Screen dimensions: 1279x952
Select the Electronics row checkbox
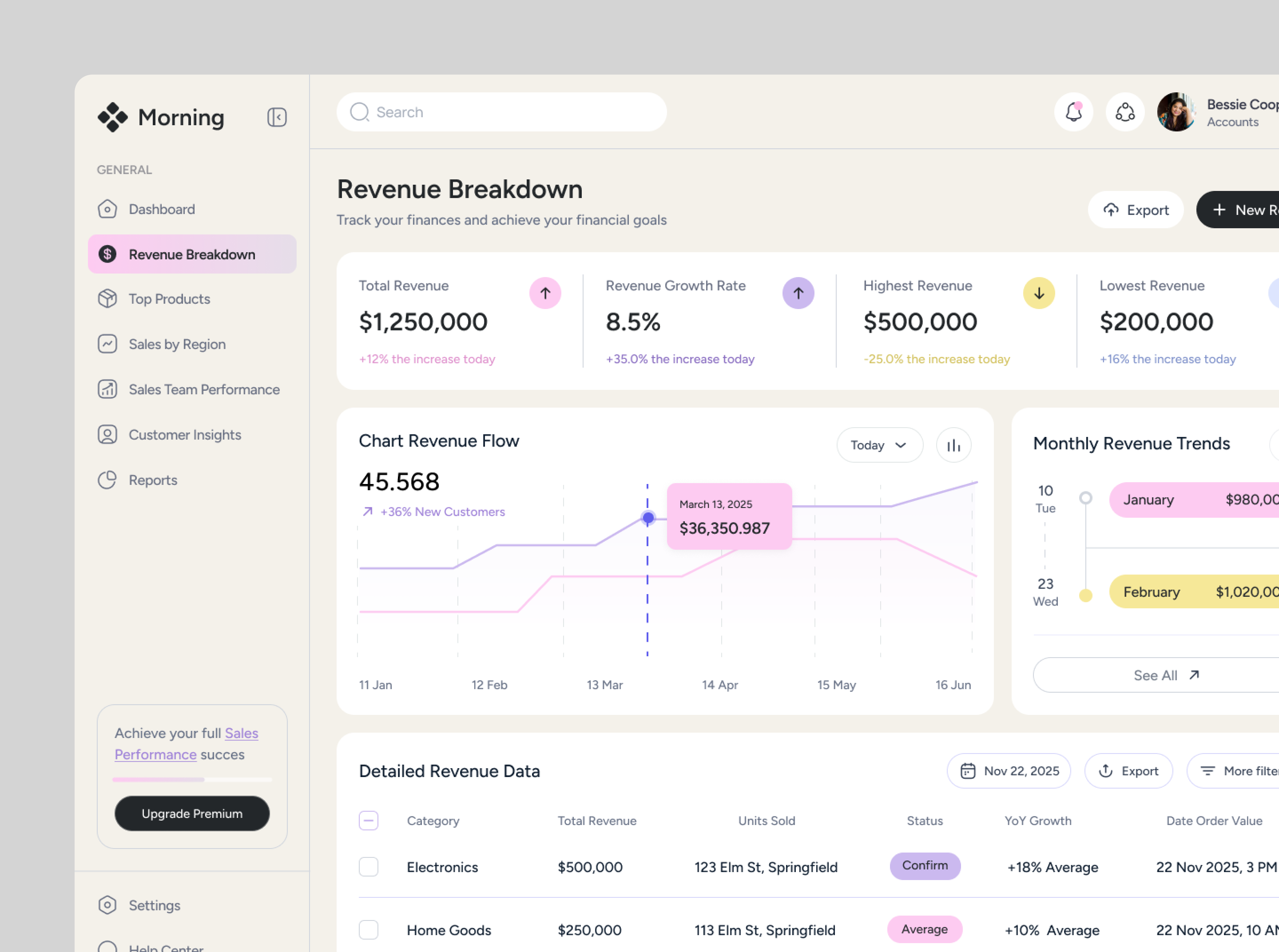pos(368,867)
